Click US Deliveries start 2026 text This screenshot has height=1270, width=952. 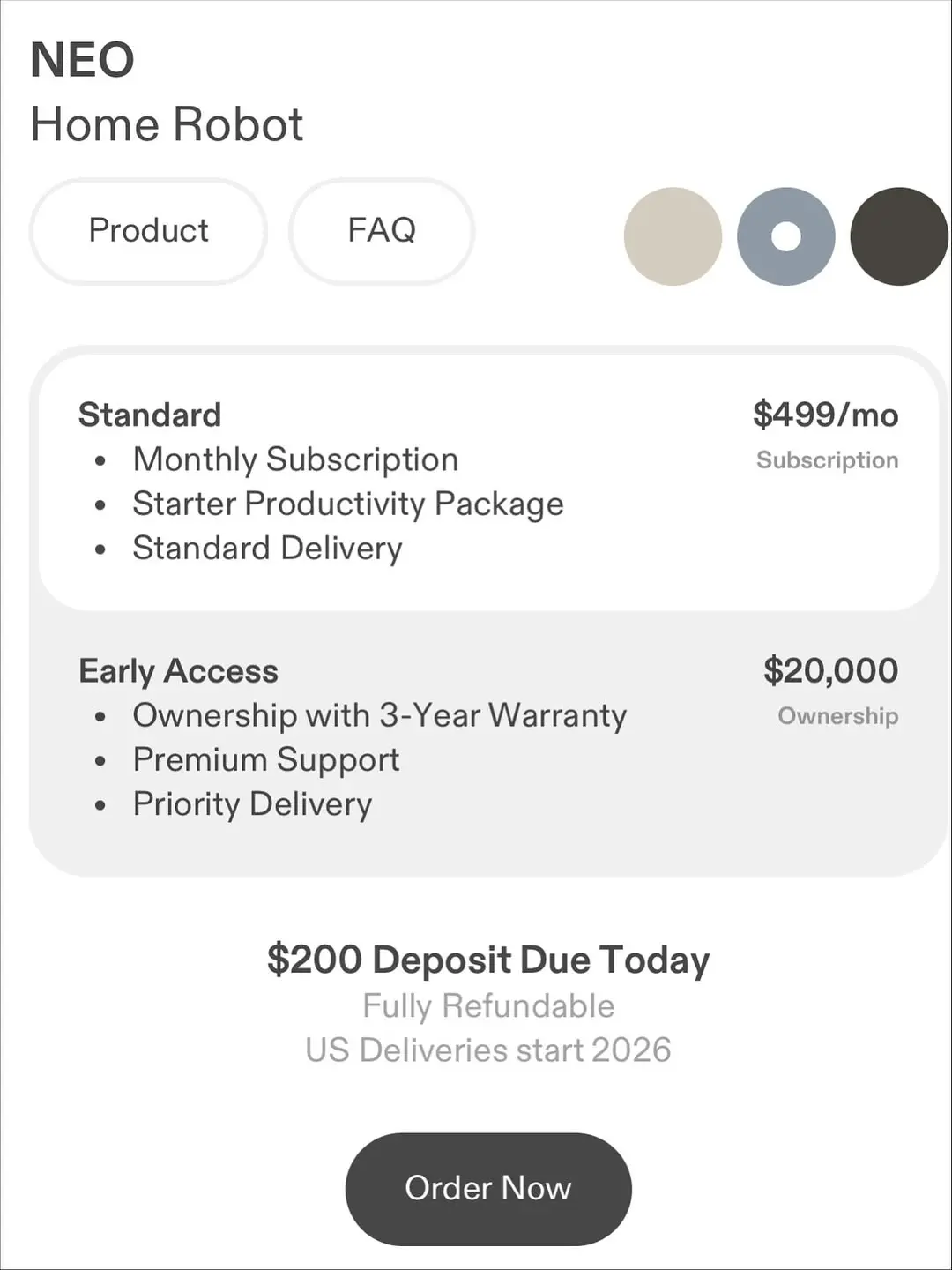click(x=487, y=1050)
